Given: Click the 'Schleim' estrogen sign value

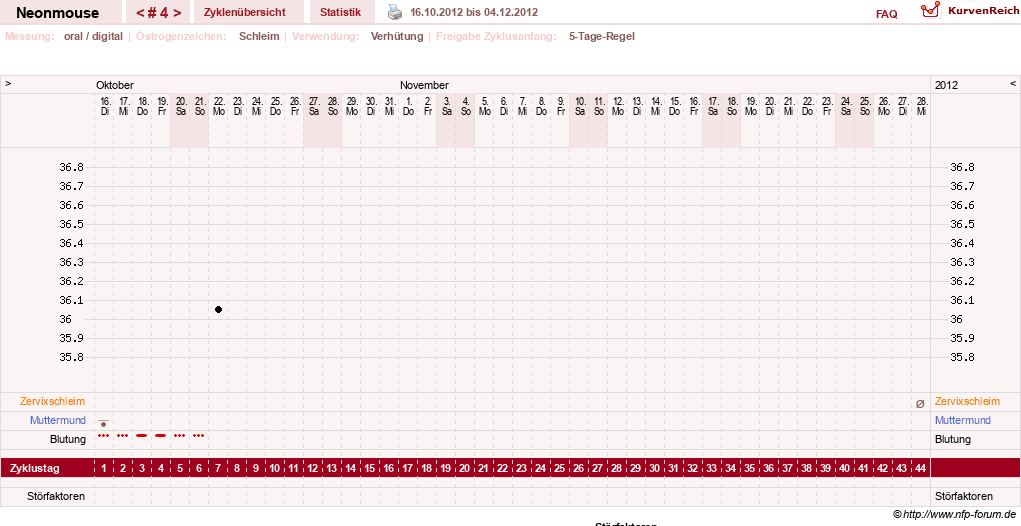Looking at the screenshot, I should 259,36.
